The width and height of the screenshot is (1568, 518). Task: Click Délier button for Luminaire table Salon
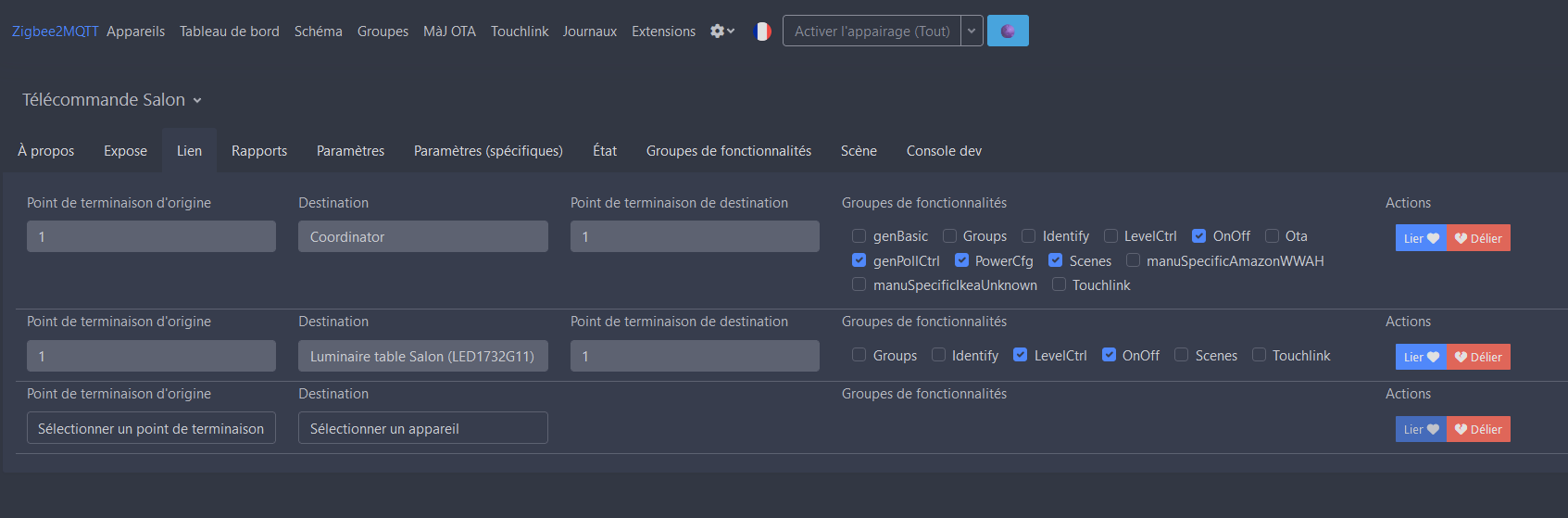tap(1478, 357)
